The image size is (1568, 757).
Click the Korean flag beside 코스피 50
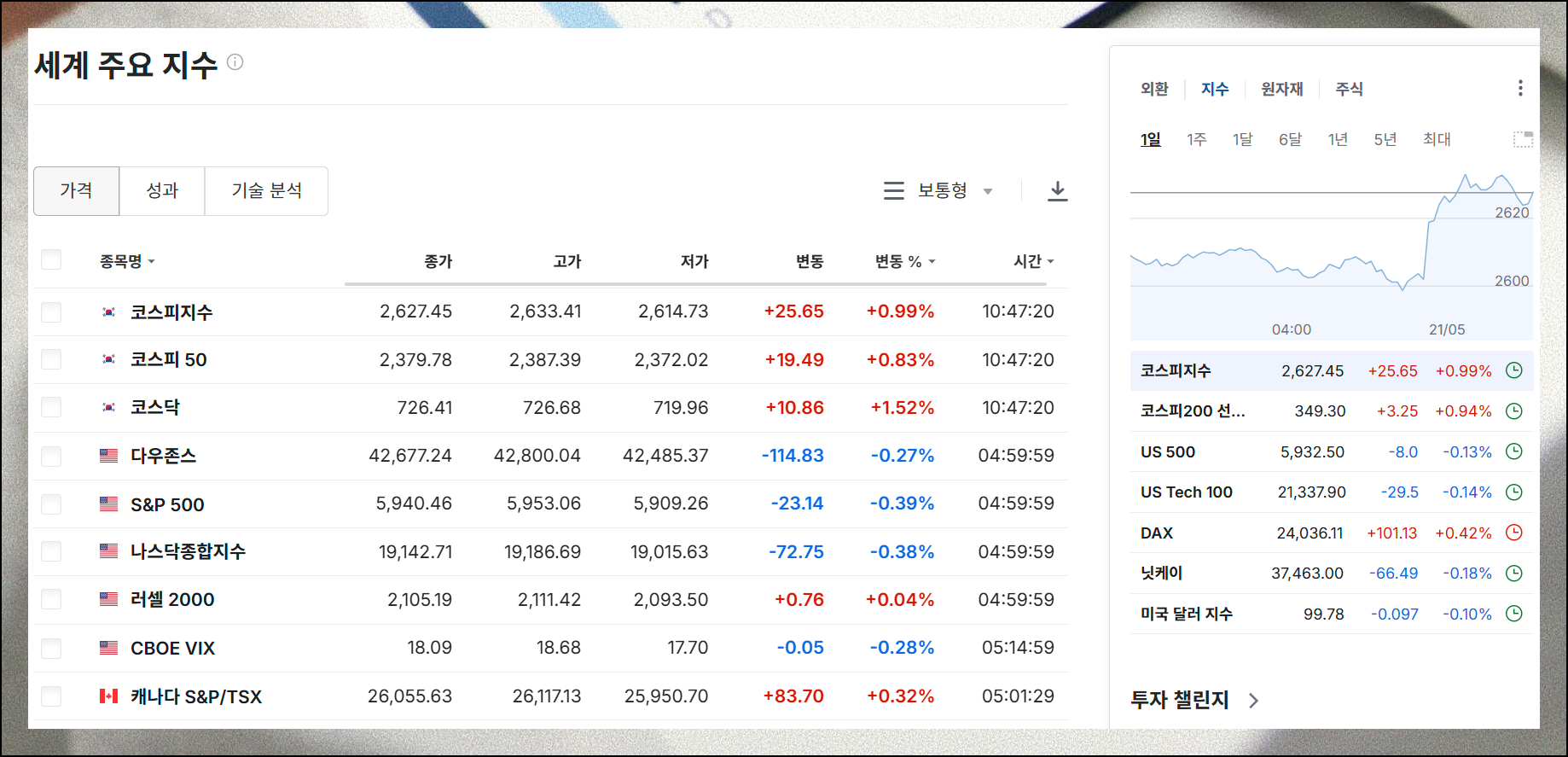[108, 359]
